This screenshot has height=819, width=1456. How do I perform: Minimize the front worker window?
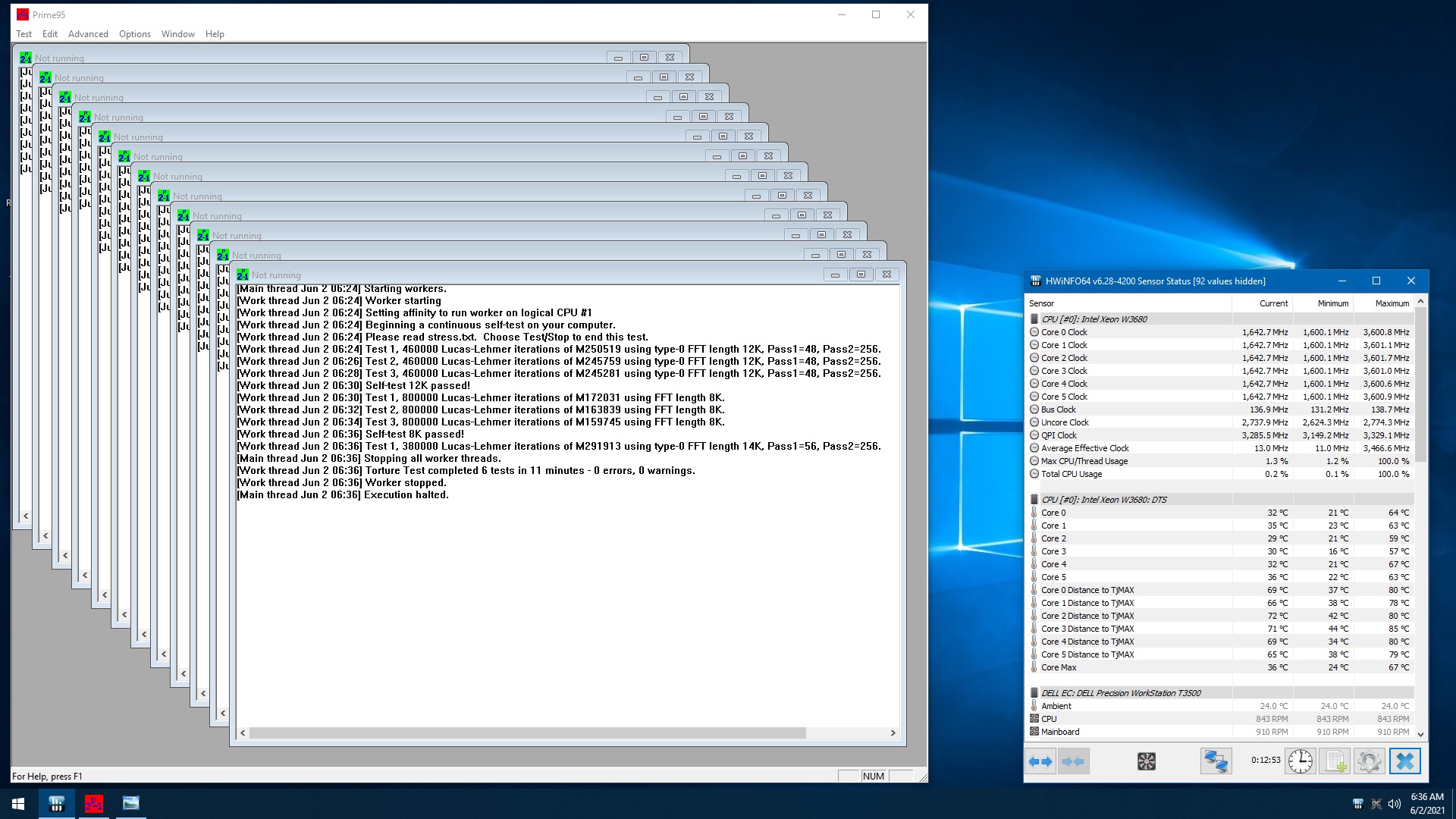tap(835, 275)
